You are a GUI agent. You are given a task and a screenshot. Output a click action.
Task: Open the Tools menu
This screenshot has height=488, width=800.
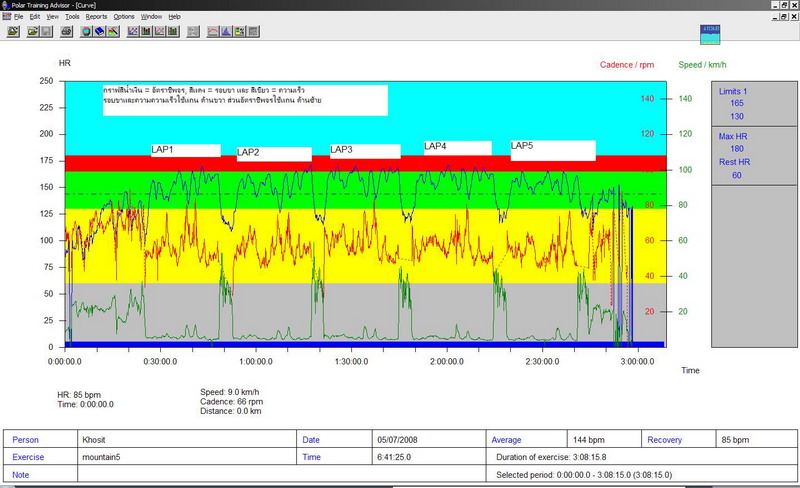tap(72, 17)
